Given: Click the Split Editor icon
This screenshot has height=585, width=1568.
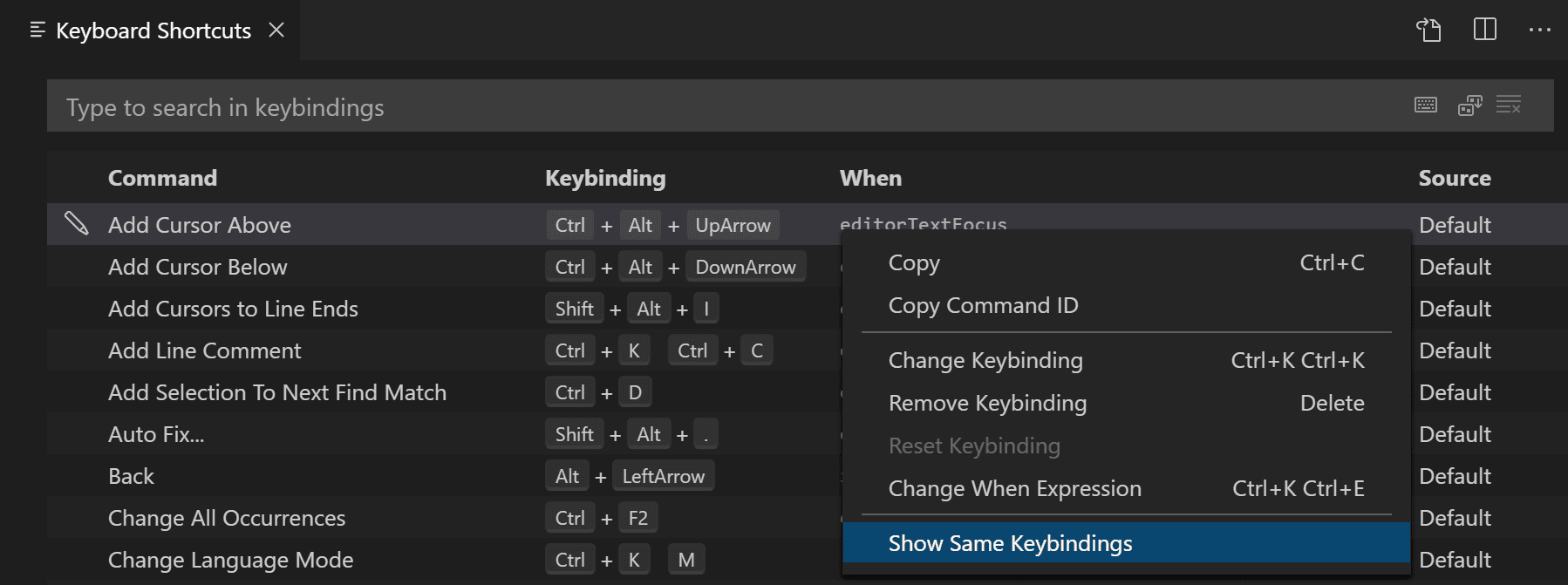Looking at the screenshot, I should point(1484,30).
